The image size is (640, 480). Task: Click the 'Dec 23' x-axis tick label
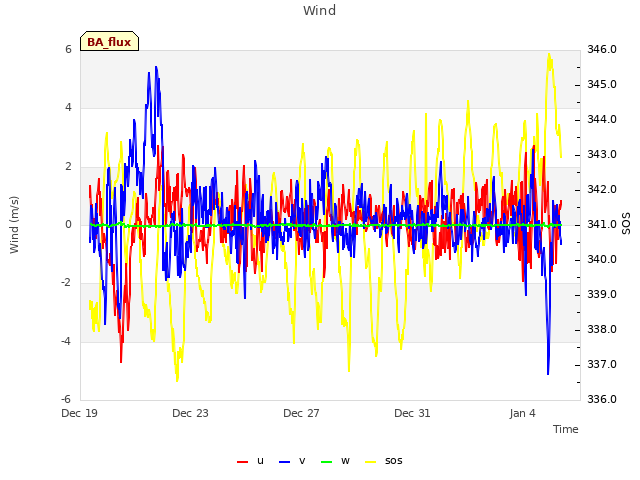(x=190, y=413)
